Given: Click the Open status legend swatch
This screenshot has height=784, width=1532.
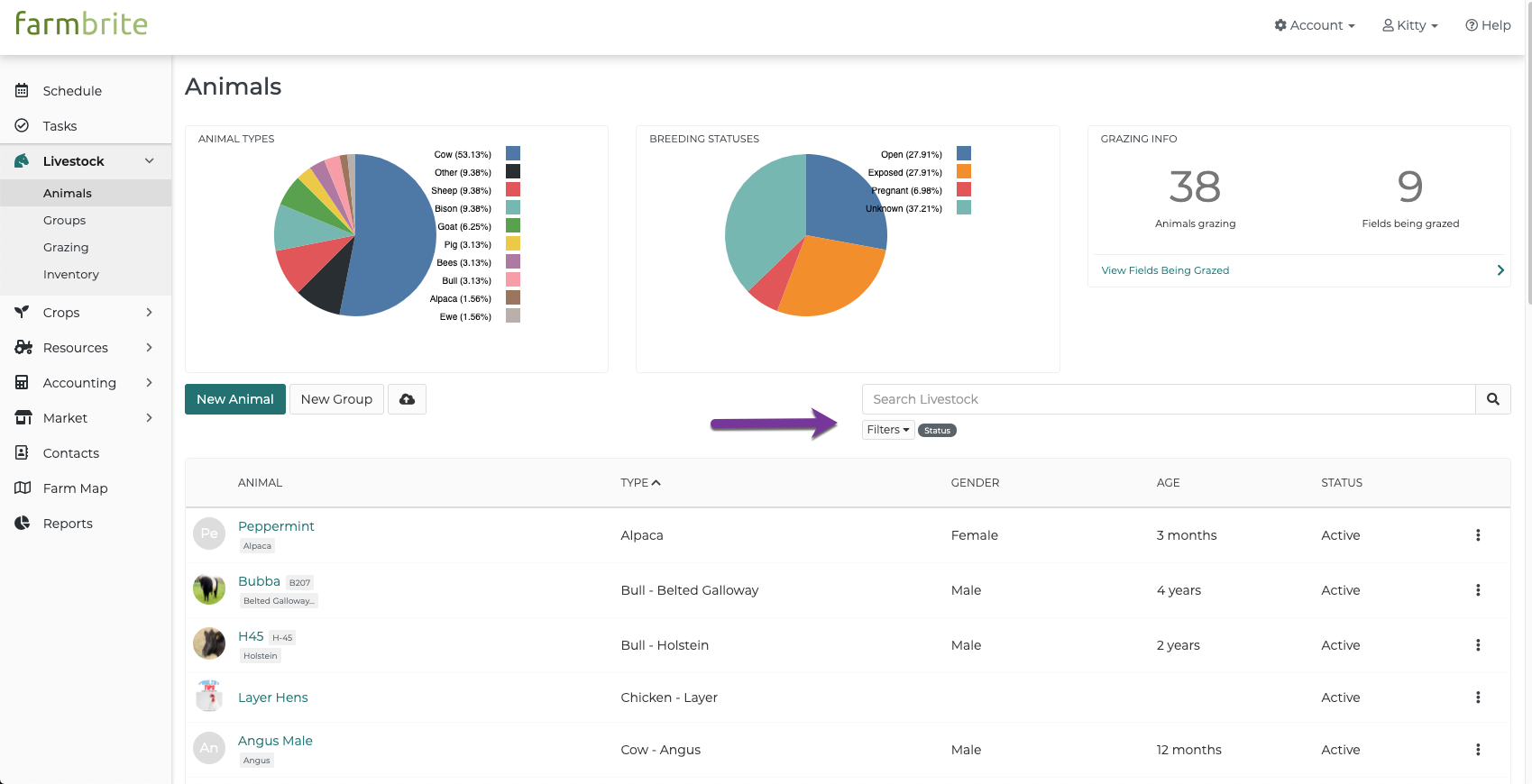Looking at the screenshot, I should pyautogui.click(x=964, y=153).
